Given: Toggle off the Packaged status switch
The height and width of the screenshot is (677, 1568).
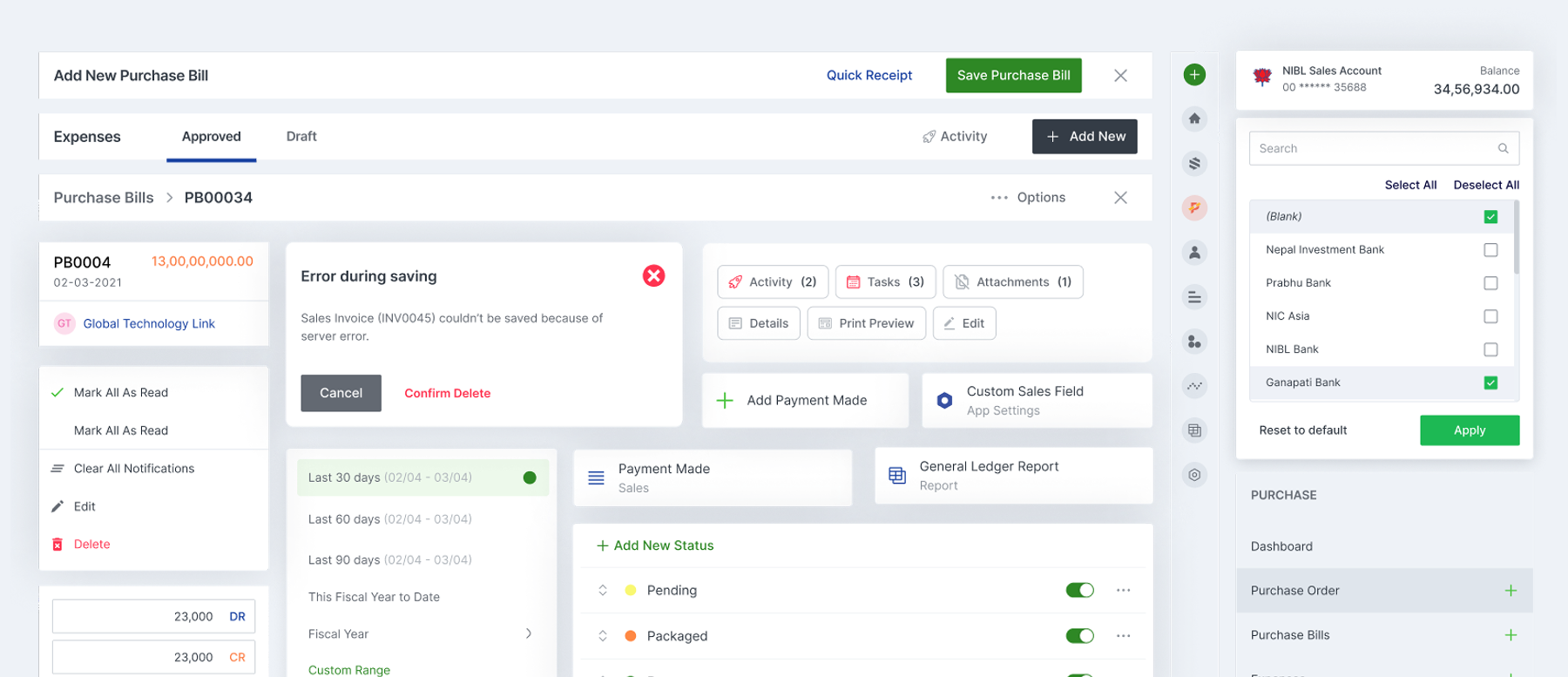Looking at the screenshot, I should (1080, 636).
